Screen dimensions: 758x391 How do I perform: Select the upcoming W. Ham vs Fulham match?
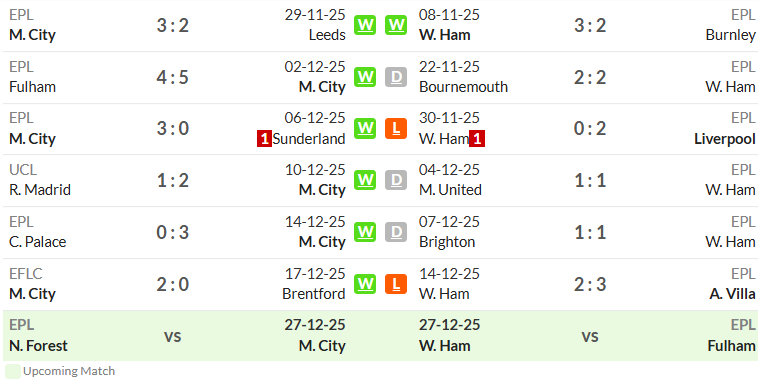tap(587, 335)
